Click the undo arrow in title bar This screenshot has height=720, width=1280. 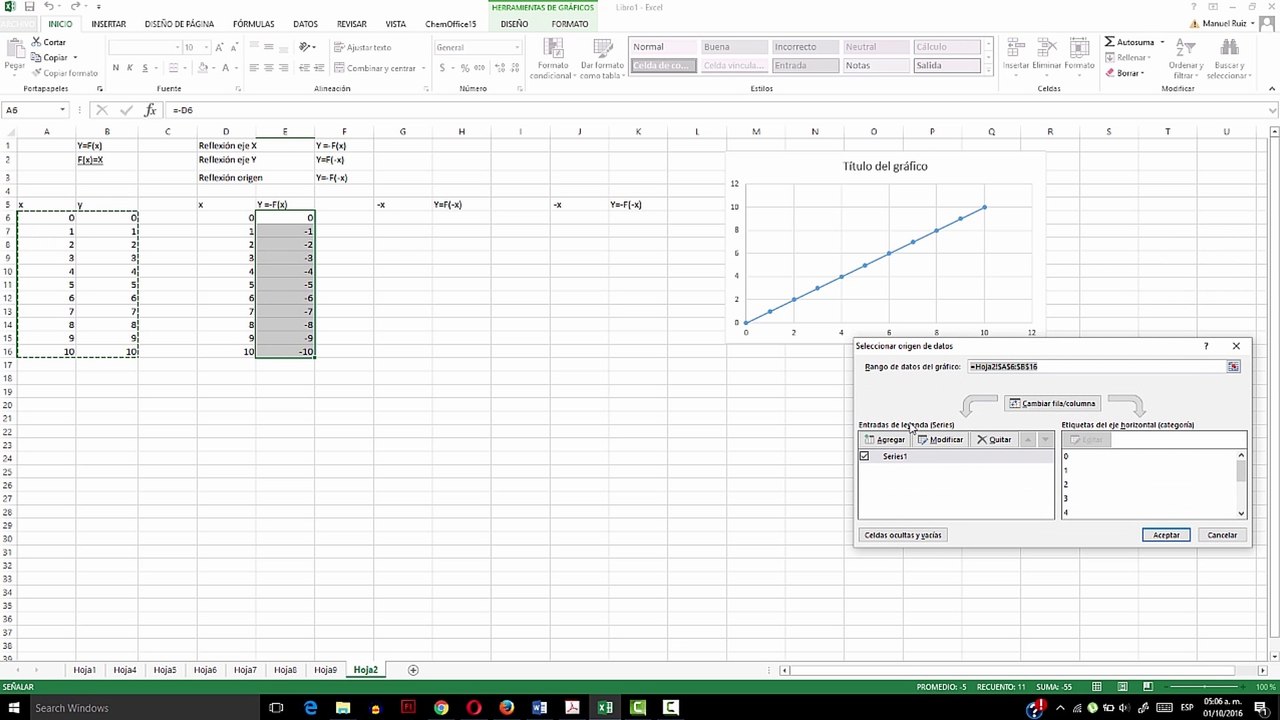(48, 7)
